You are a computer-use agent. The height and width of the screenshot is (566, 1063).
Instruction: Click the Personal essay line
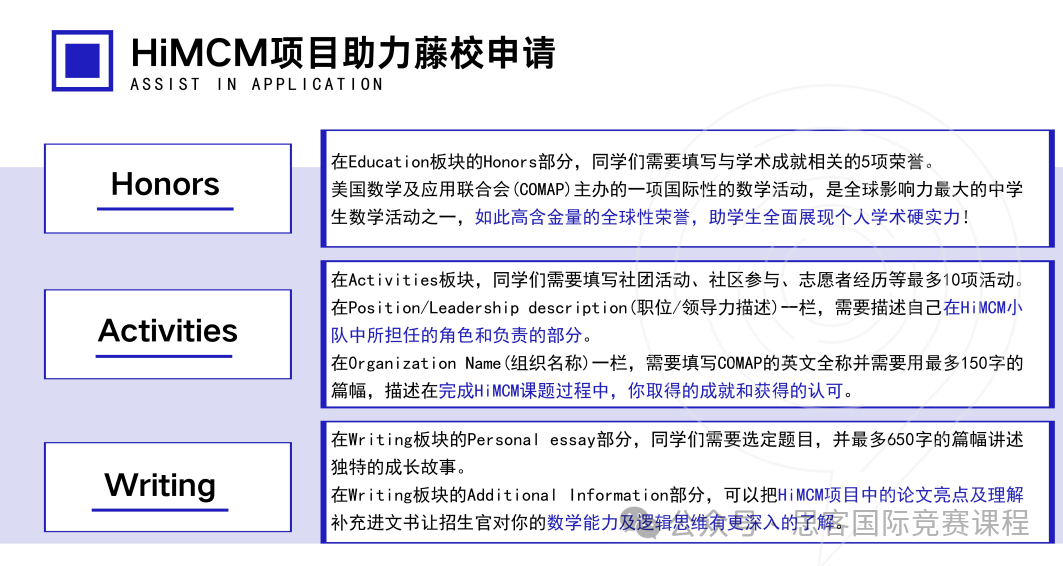click(677, 440)
